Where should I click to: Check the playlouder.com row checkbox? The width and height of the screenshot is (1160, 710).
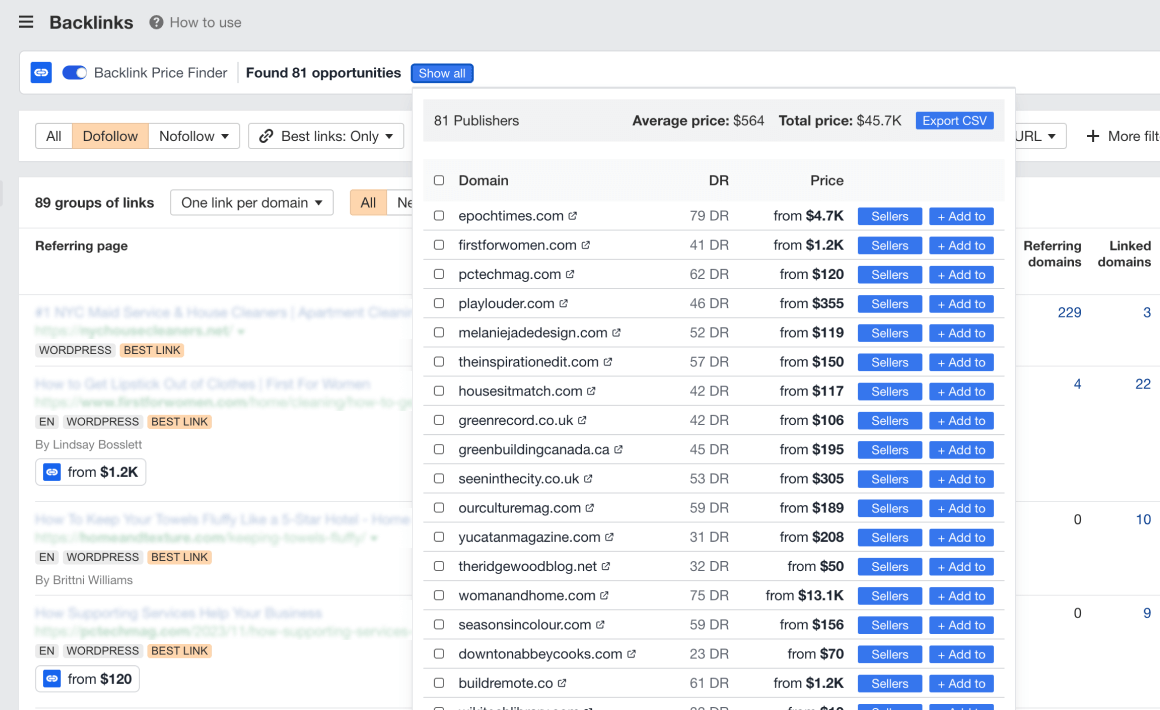[439, 303]
